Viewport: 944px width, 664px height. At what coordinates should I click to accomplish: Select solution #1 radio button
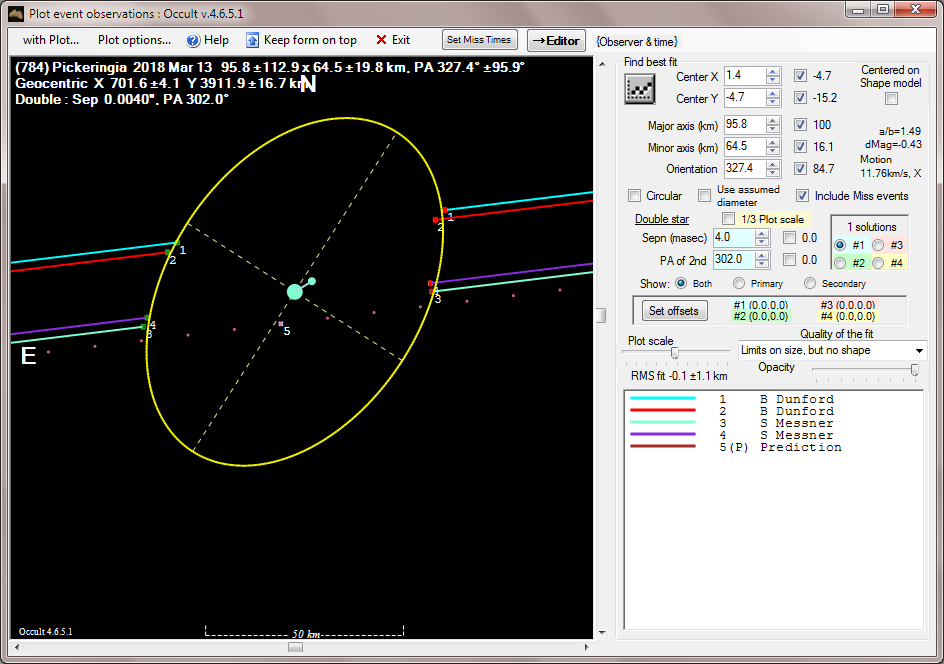(x=840, y=245)
